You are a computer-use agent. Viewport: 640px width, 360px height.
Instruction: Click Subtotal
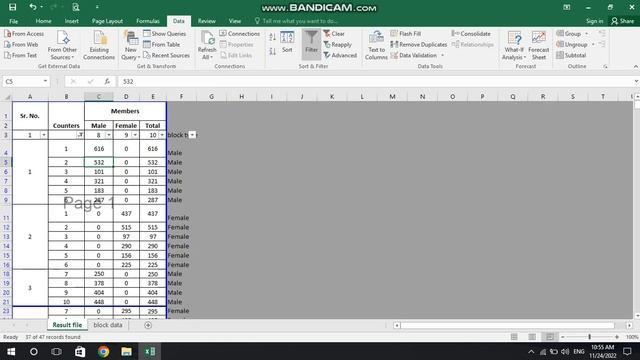pyautogui.click(x=571, y=55)
